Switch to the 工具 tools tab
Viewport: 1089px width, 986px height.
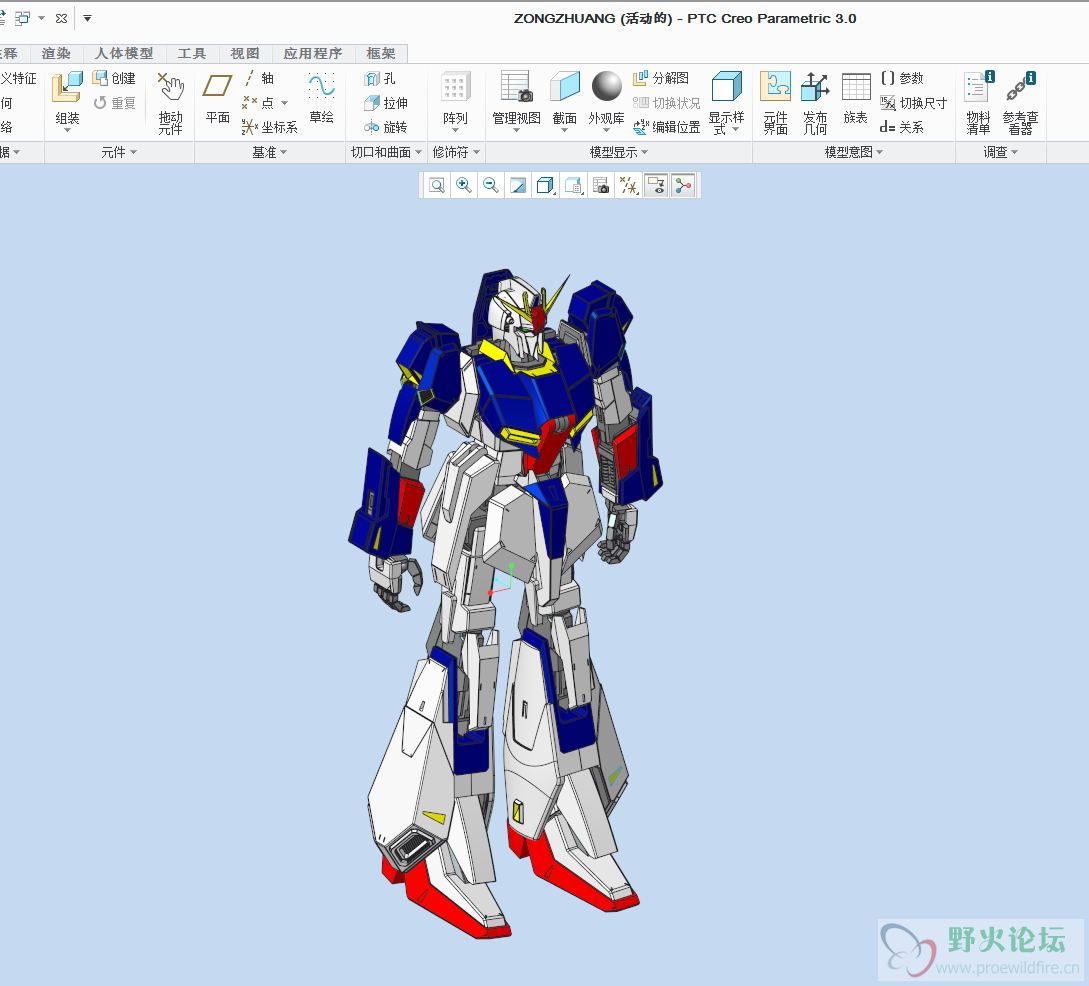(x=192, y=53)
